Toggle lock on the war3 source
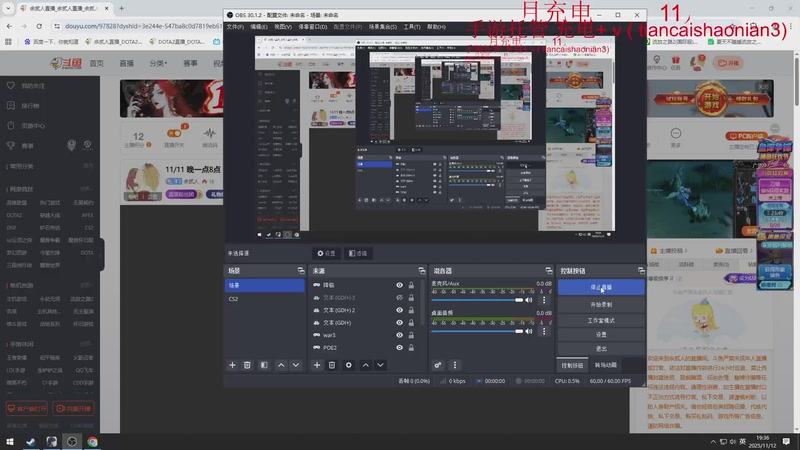Image resolution: width=800 pixels, height=450 pixels. coord(411,335)
